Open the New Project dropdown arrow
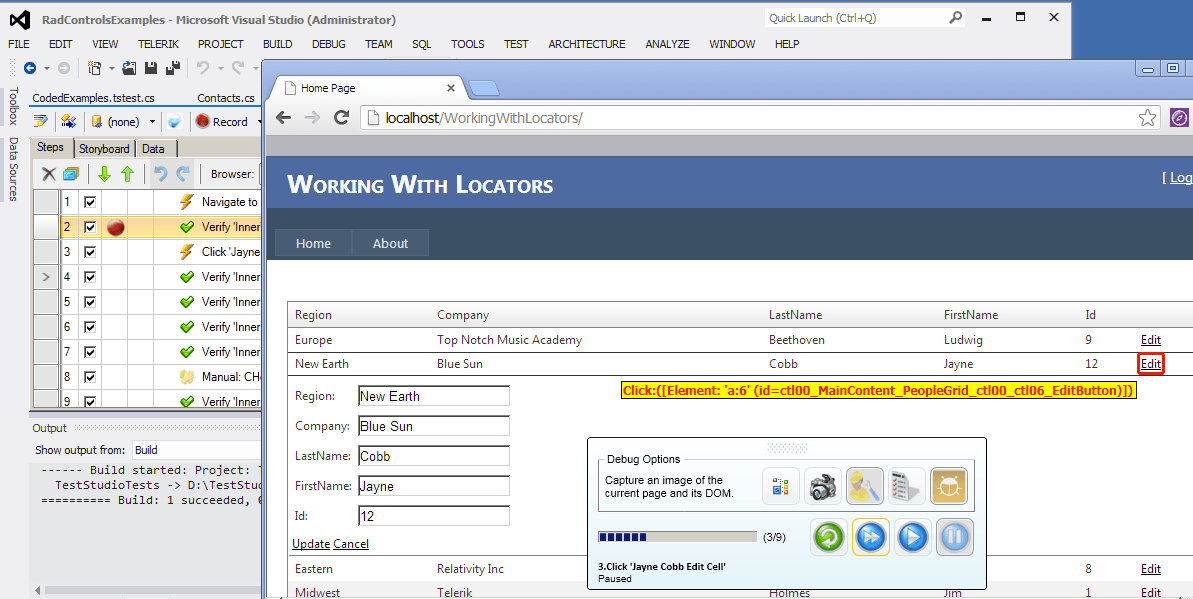This screenshot has height=599, width=1193. (x=111, y=69)
